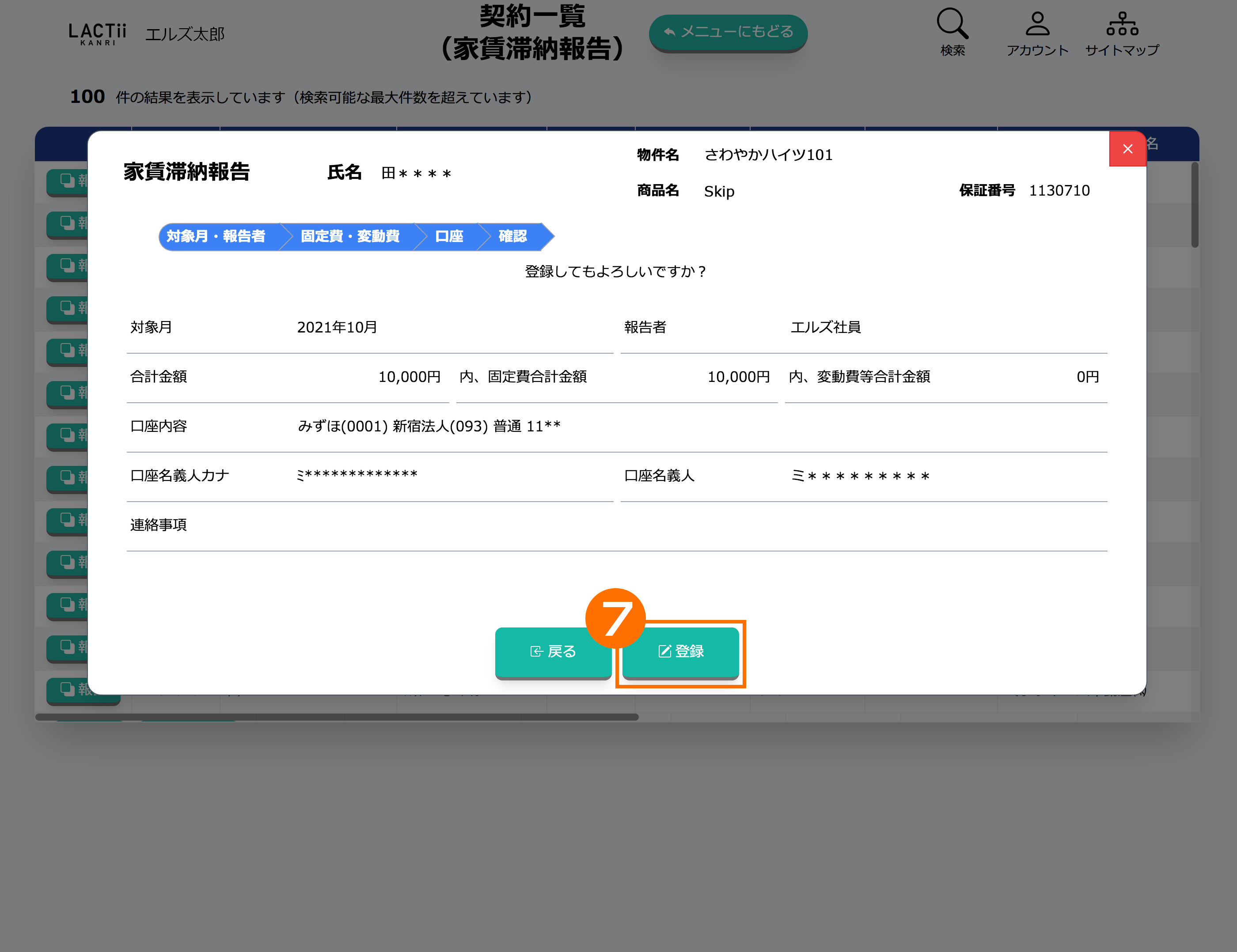Select the 対象月・報告者 step tab
This screenshot has width=1237, height=952.
[216, 236]
